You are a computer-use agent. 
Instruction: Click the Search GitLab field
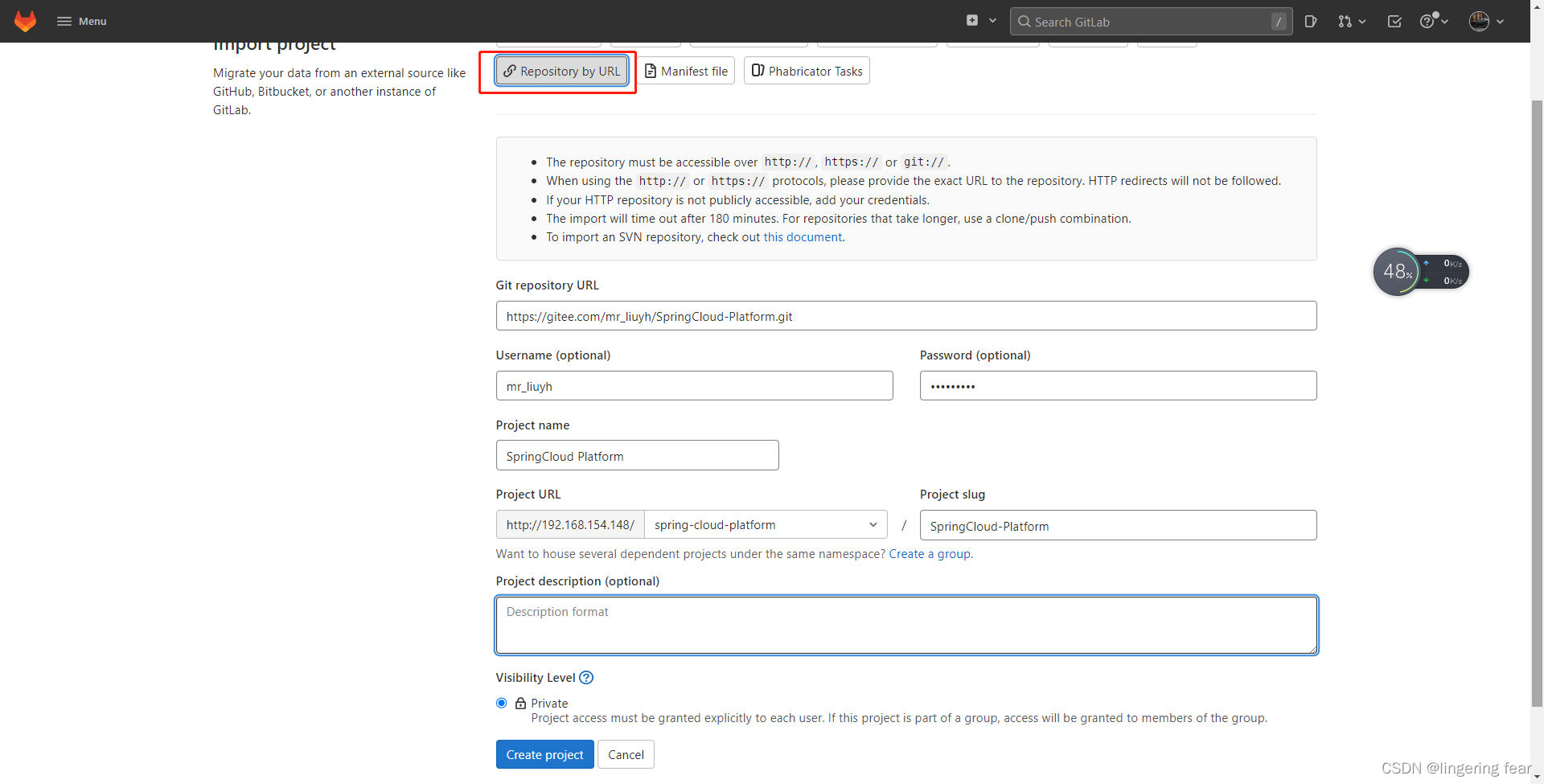point(1151,22)
